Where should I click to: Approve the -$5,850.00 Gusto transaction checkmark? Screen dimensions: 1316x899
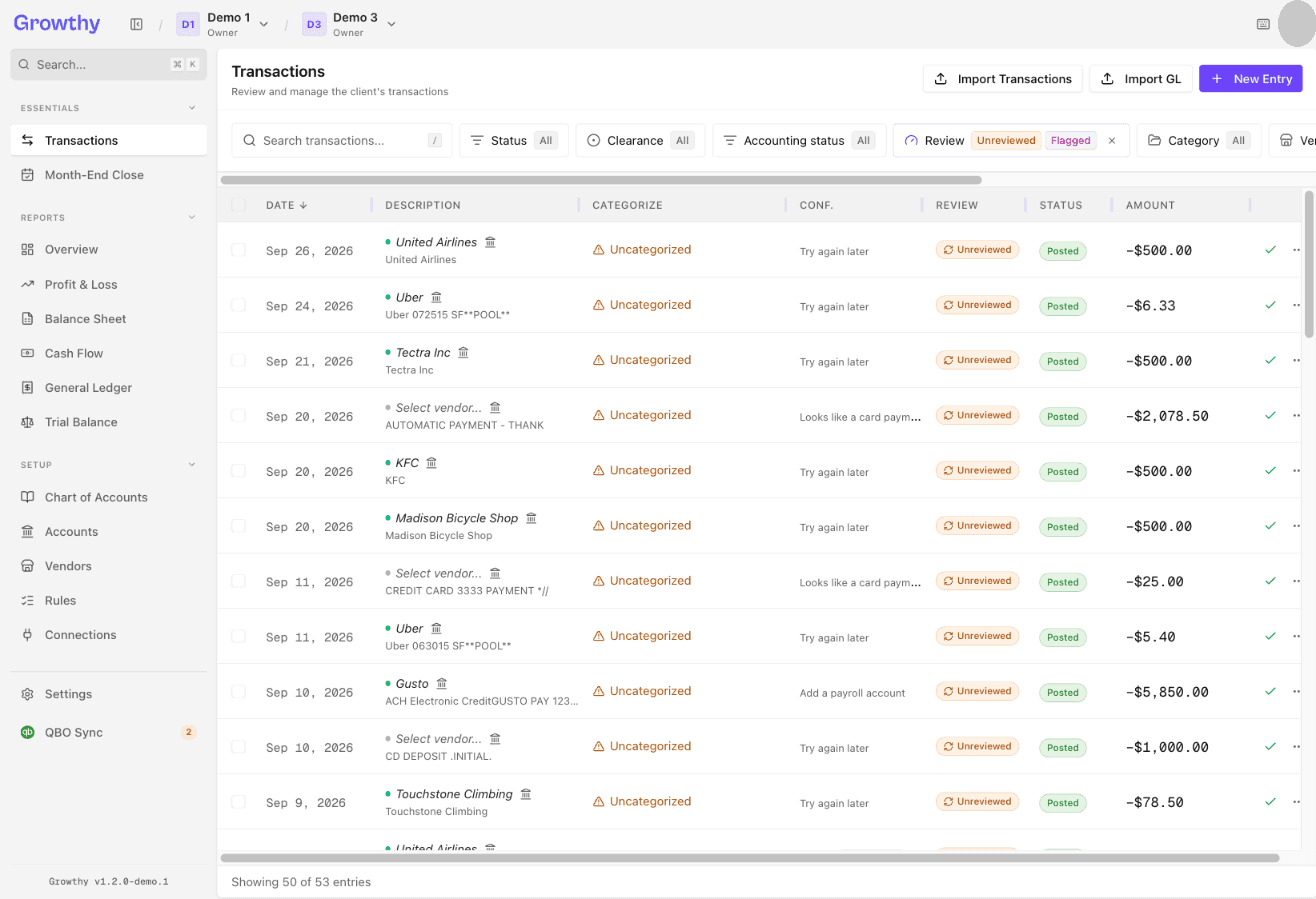[1270, 691]
